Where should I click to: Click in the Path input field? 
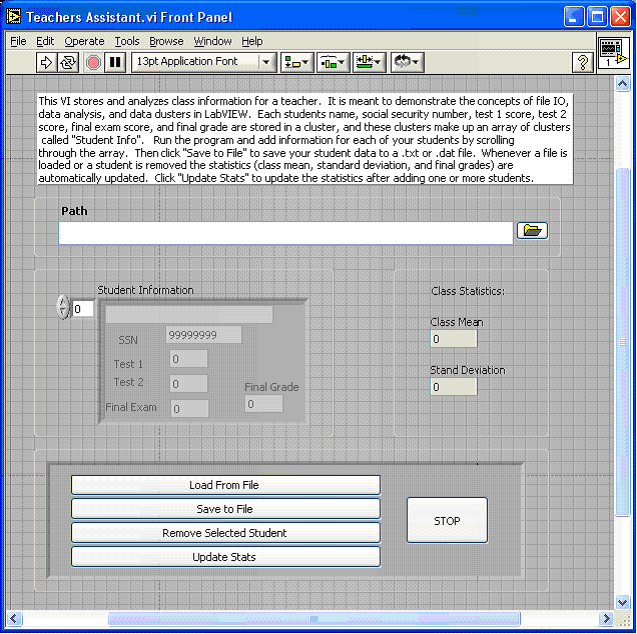[285, 233]
